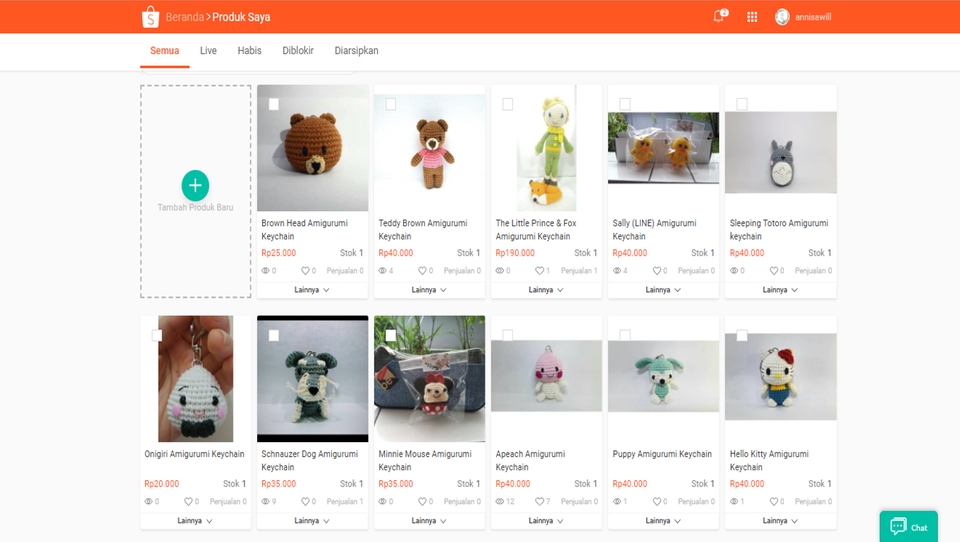960x542 pixels.
Task: Expand Lainnya under Apeach keychain
Action: 546,521
